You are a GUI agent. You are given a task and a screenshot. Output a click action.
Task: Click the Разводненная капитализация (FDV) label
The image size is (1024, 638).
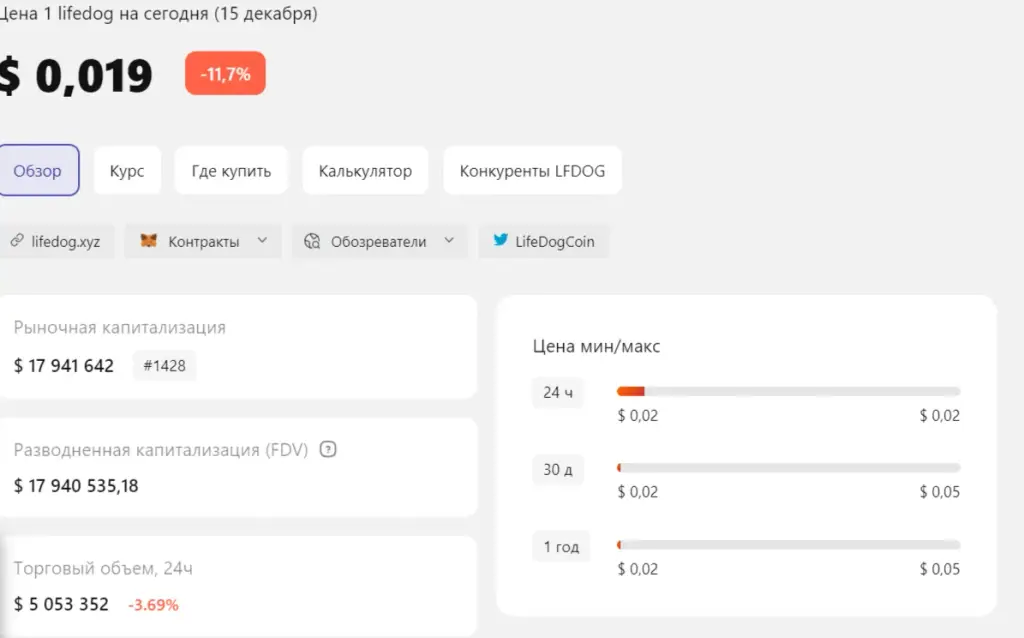161,450
